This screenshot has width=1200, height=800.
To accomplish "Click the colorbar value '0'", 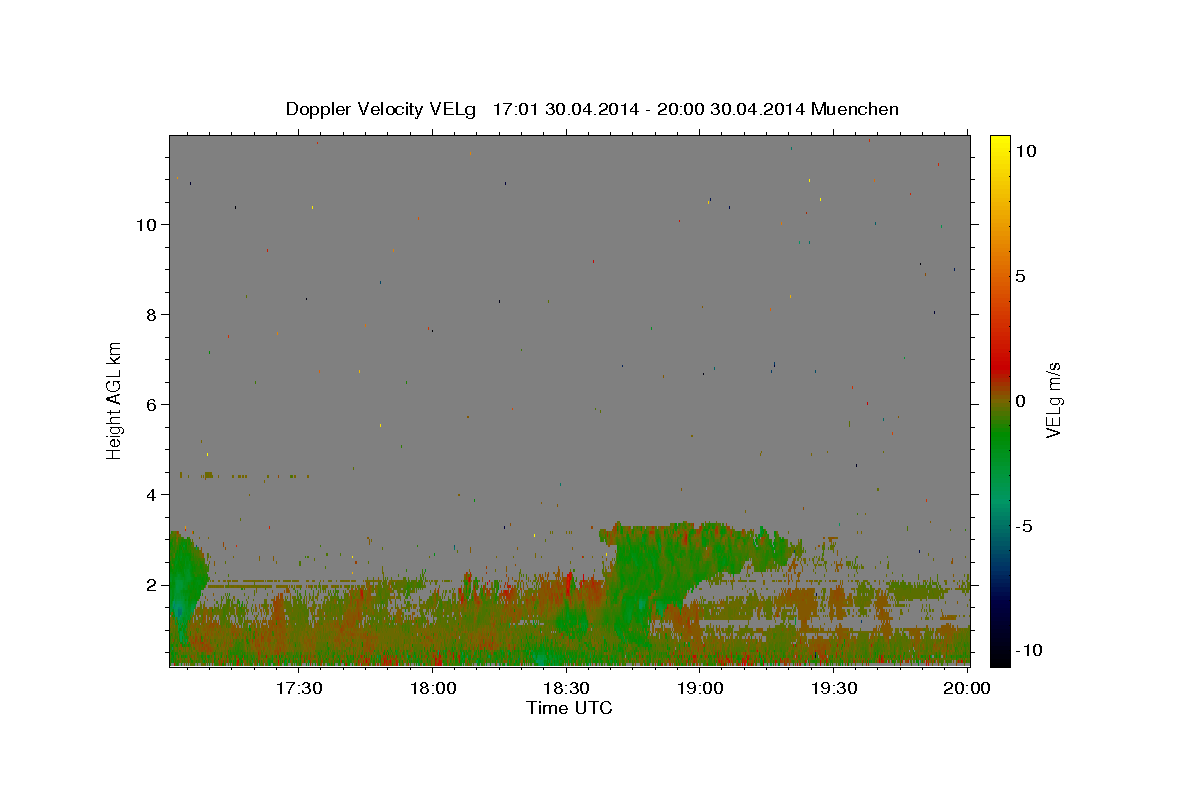I will pyautogui.click(x=1020, y=401).
